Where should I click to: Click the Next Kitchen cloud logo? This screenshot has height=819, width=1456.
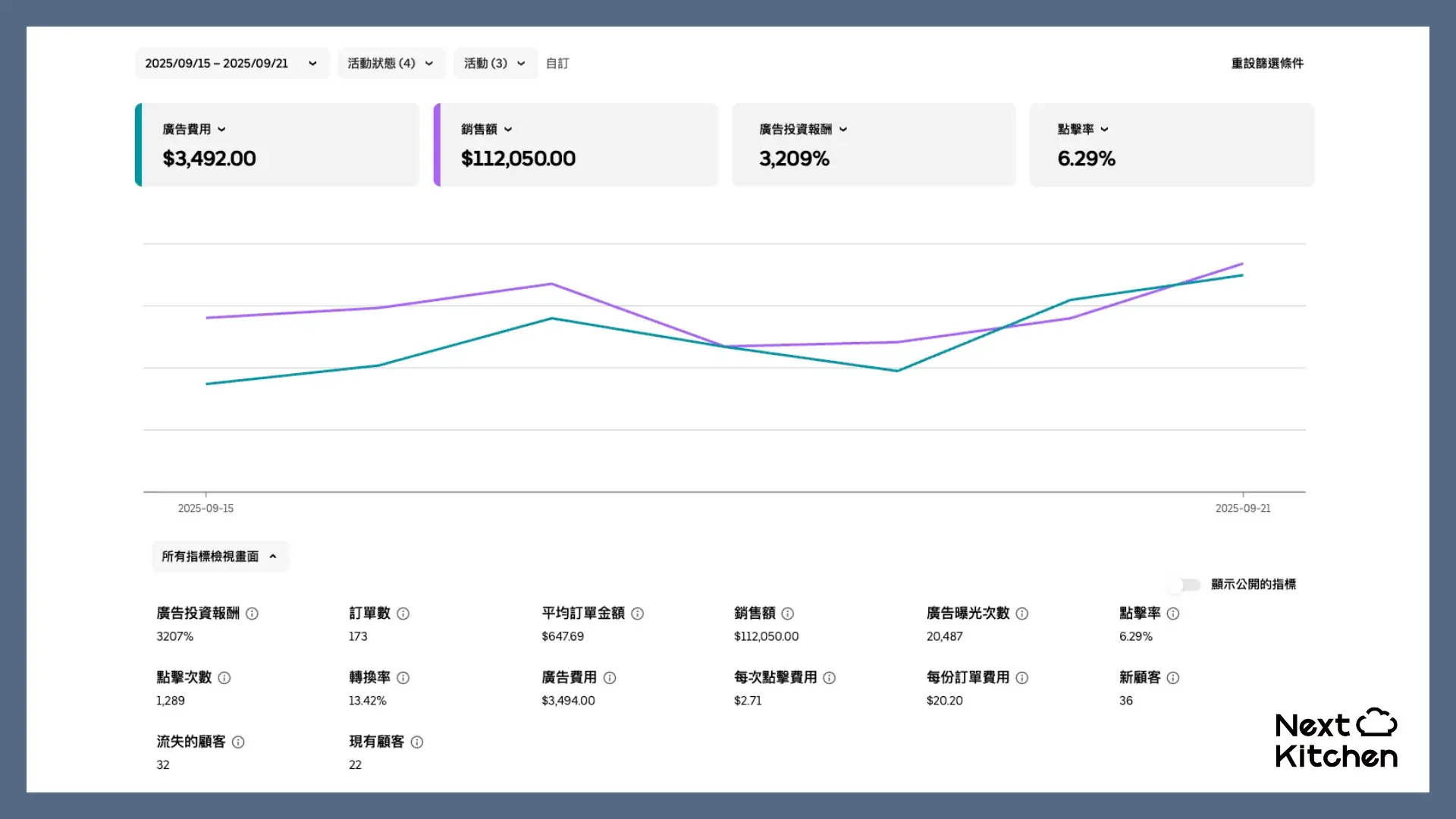[1377, 722]
